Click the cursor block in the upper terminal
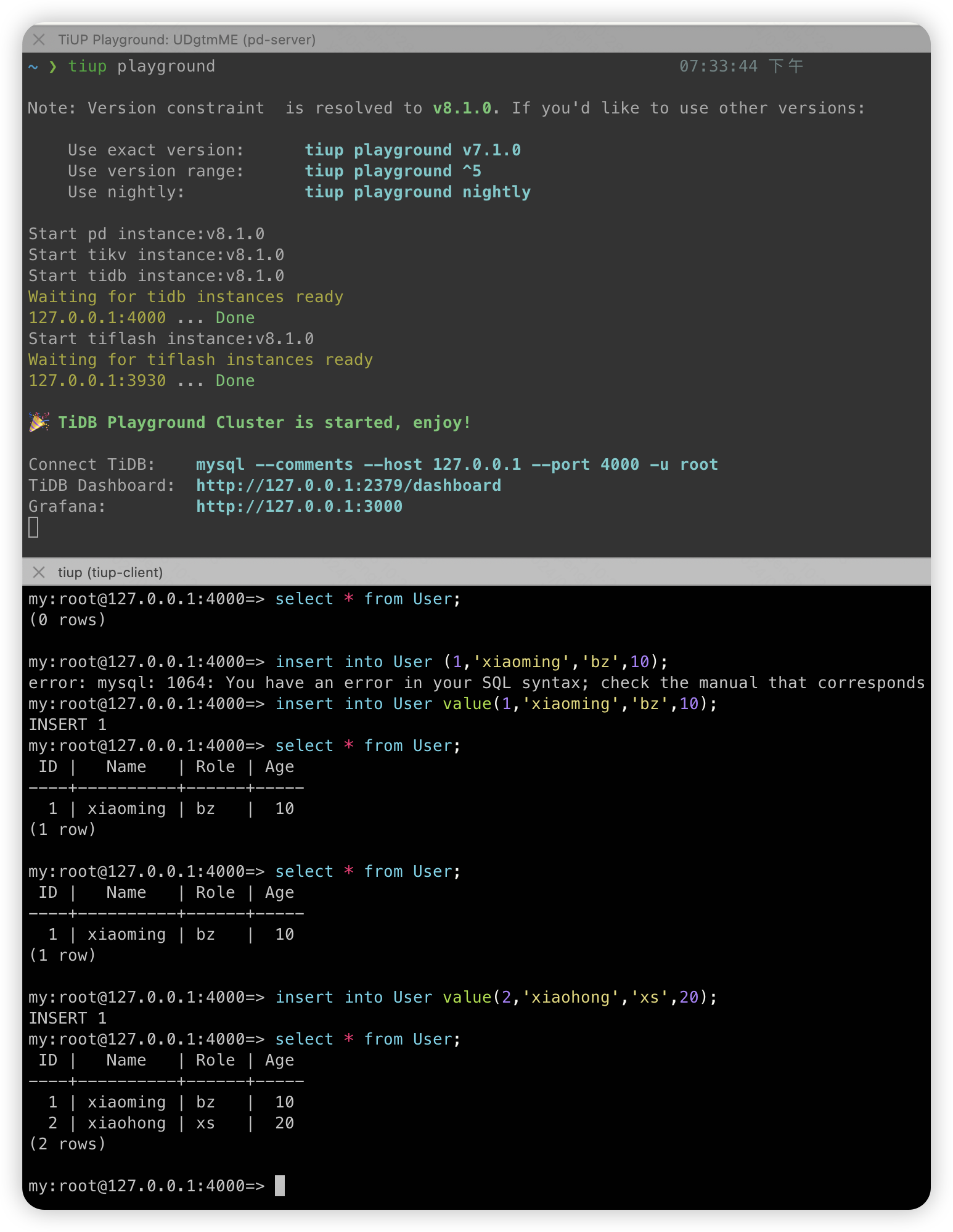 pos(34,527)
